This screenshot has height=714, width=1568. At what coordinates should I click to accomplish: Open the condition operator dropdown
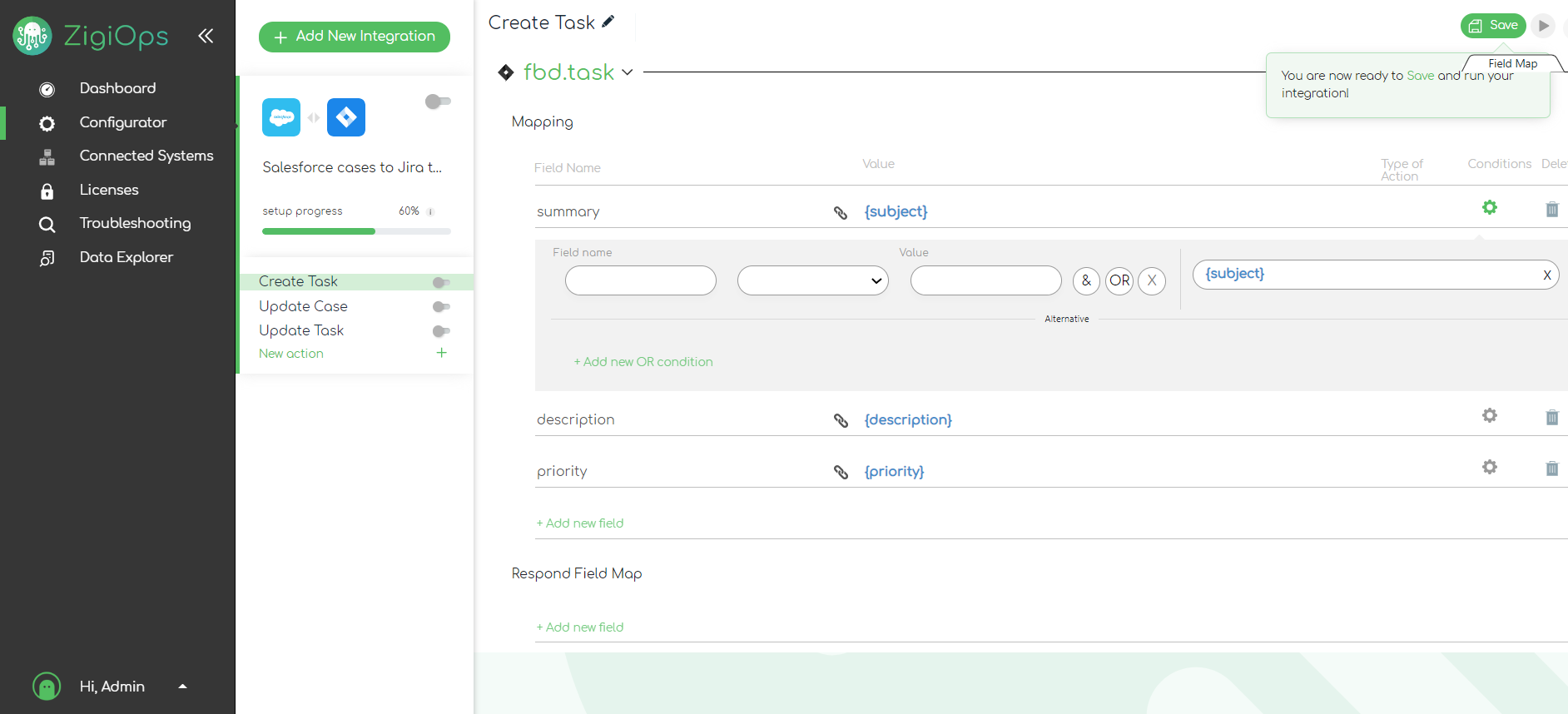[813, 280]
